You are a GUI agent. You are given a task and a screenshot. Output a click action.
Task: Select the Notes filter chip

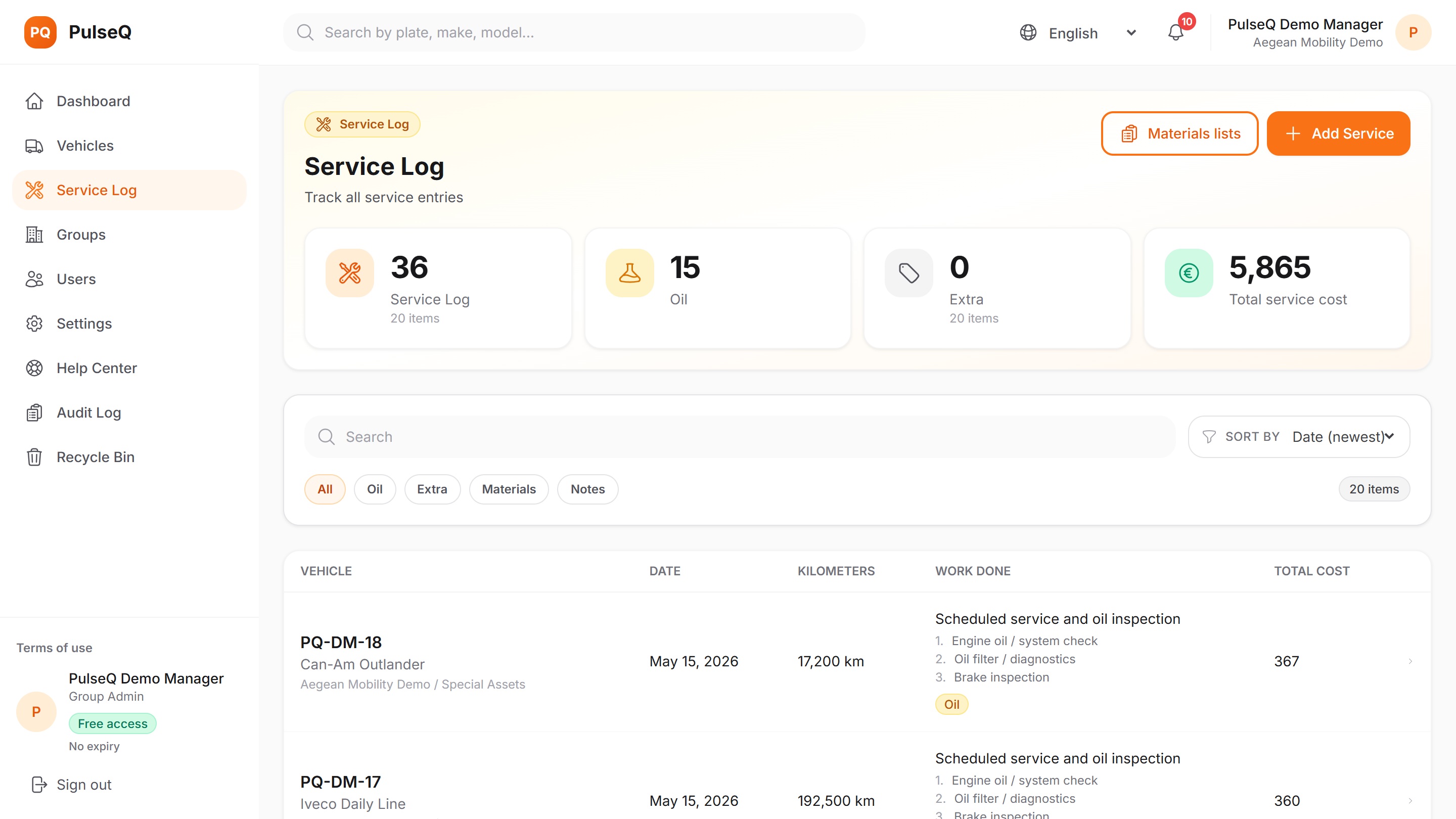click(588, 489)
